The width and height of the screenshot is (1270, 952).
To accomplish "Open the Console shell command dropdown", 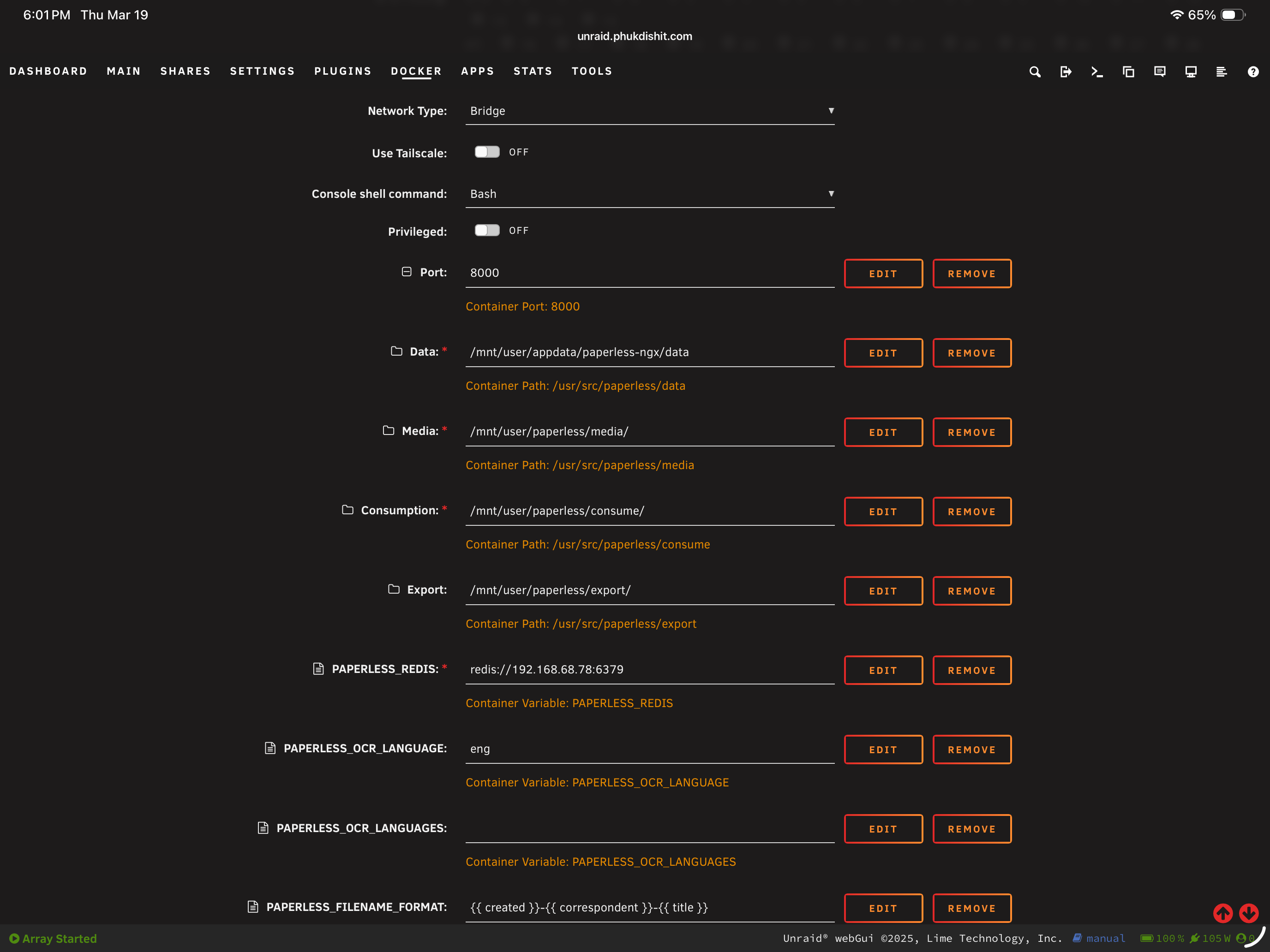I will click(x=650, y=194).
